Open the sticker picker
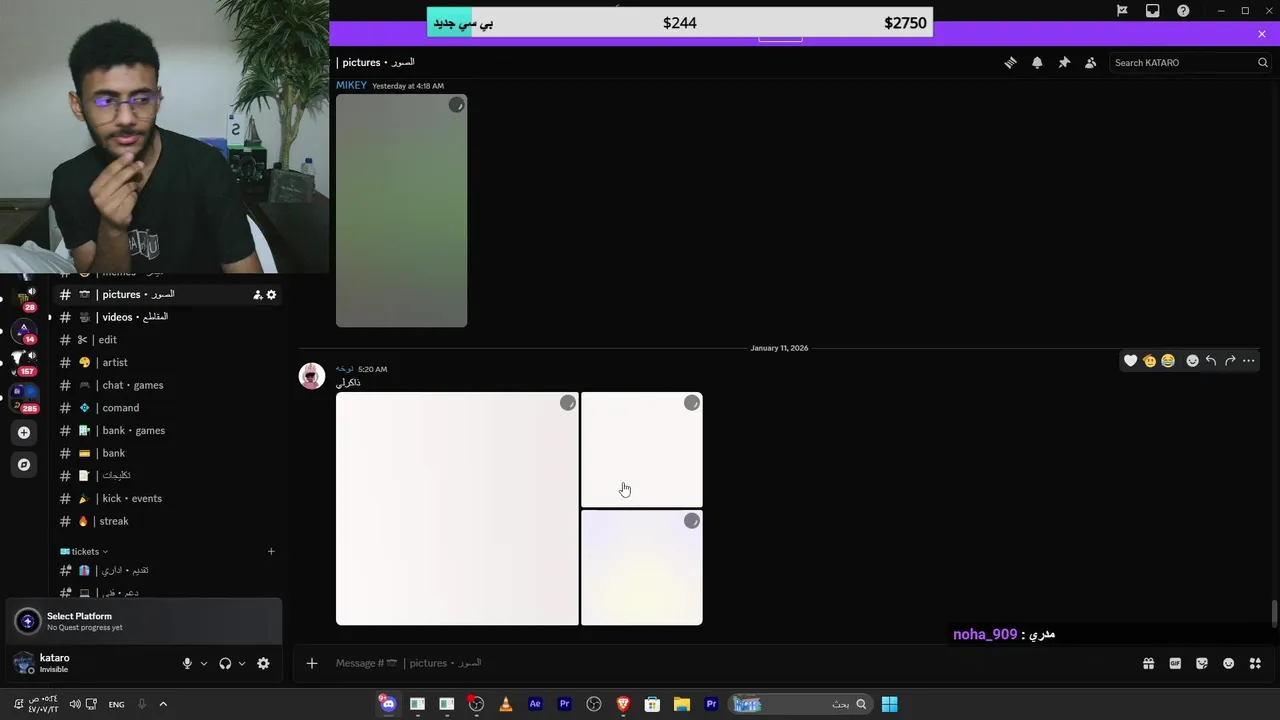Screen dimensions: 1280x720 pyautogui.click(x=1202, y=663)
